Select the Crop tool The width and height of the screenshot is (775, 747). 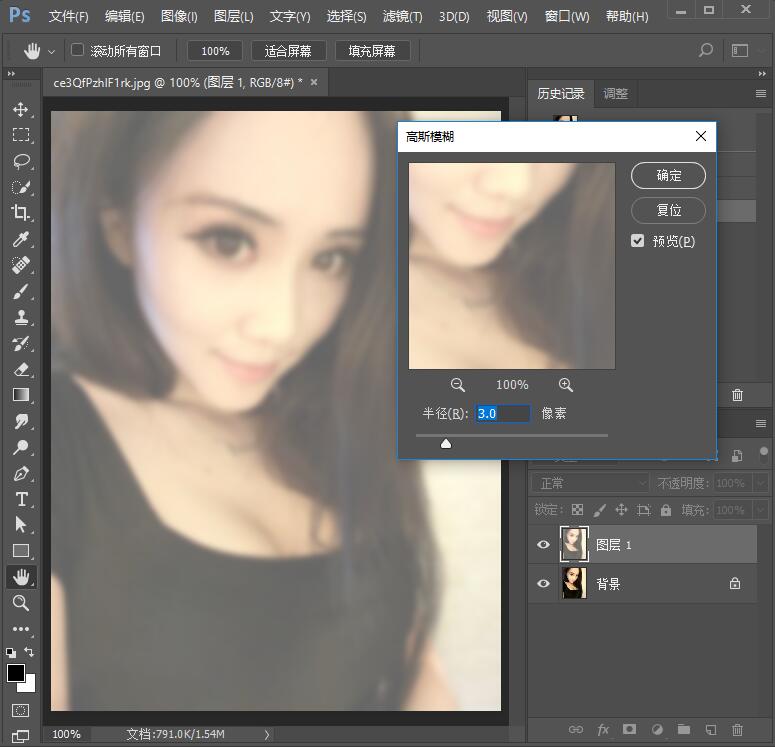[x=20, y=213]
